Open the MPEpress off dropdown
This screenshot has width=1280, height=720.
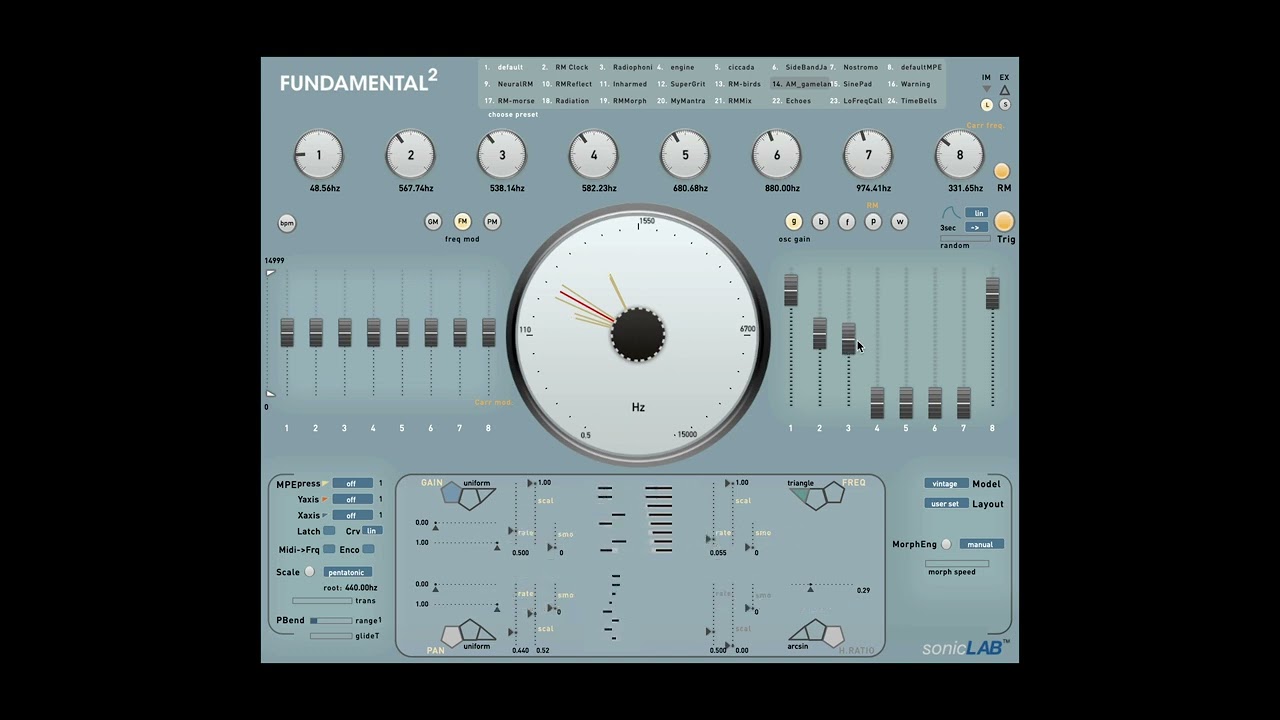(x=352, y=483)
